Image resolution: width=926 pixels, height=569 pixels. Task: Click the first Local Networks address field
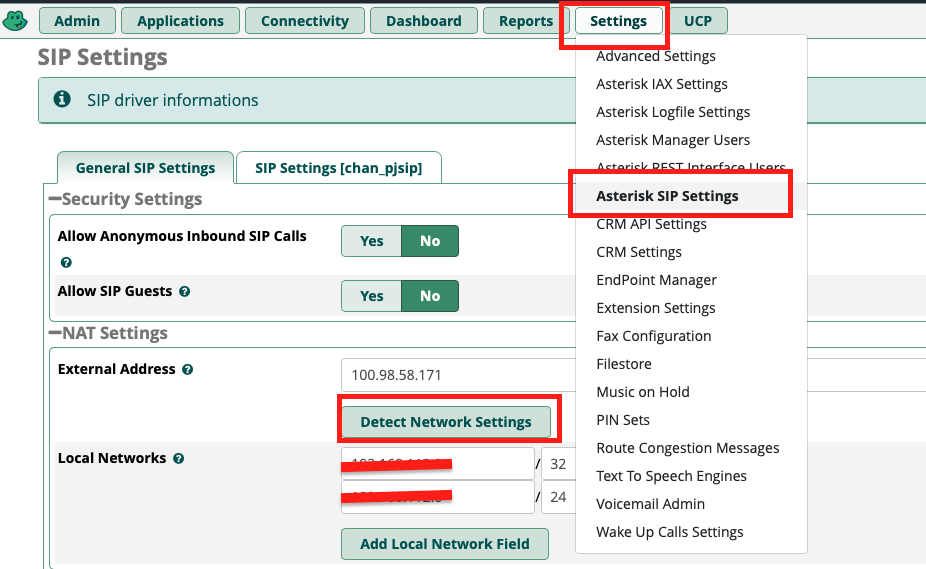(438, 464)
